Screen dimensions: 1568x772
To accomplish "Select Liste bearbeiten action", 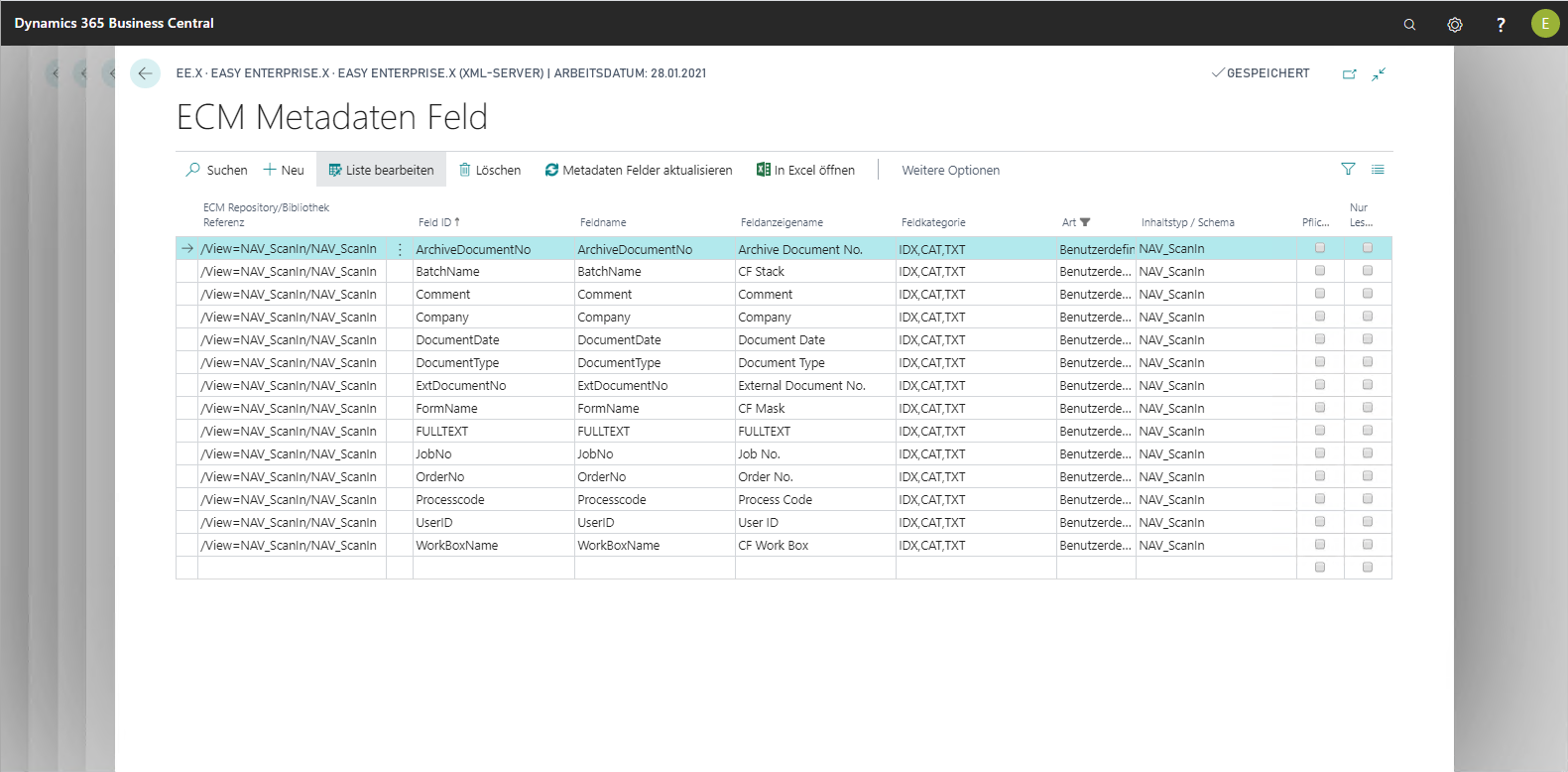I will point(381,171).
